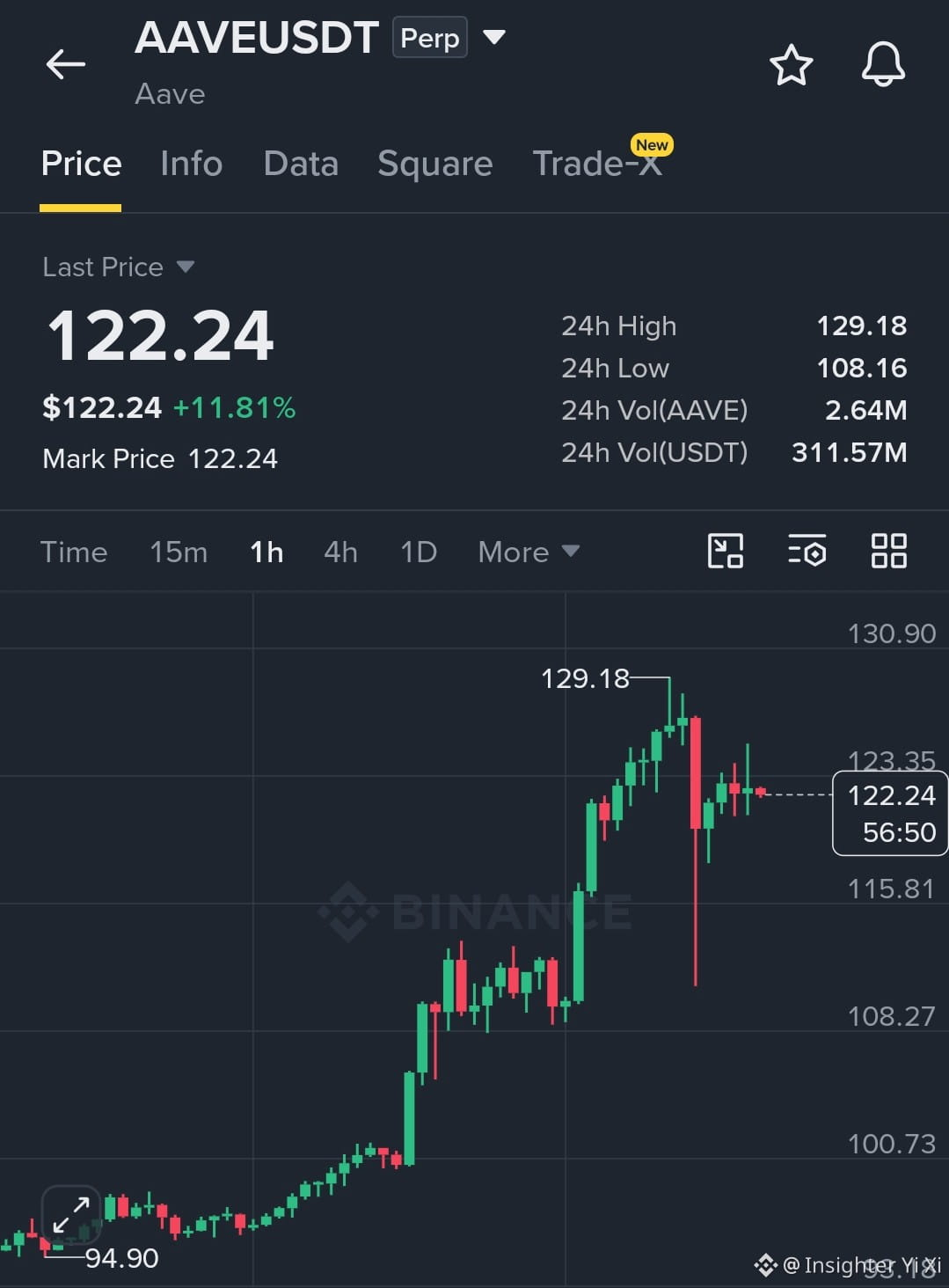Tap the 24h Low value 108.16
949x1288 pixels.
pyautogui.click(x=862, y=368)
